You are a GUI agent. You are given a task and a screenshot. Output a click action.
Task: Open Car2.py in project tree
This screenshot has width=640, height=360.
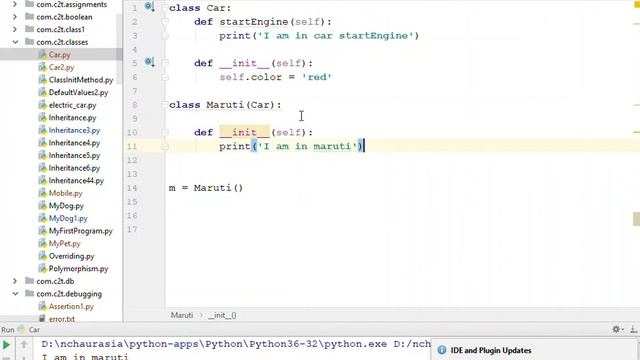(61, 67)
